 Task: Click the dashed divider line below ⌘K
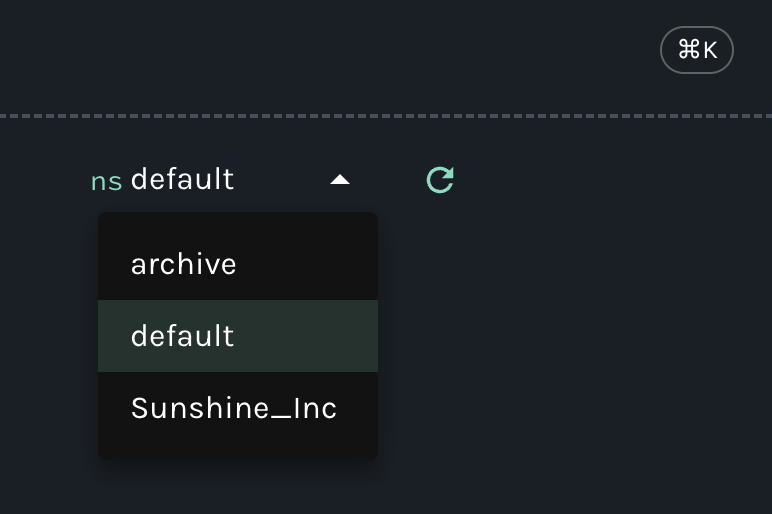coord(386,117)
